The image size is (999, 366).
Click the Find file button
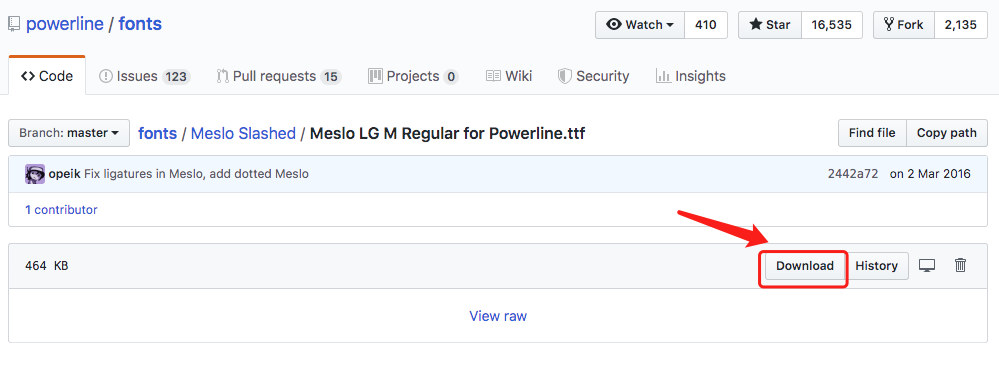pos(872,133)
